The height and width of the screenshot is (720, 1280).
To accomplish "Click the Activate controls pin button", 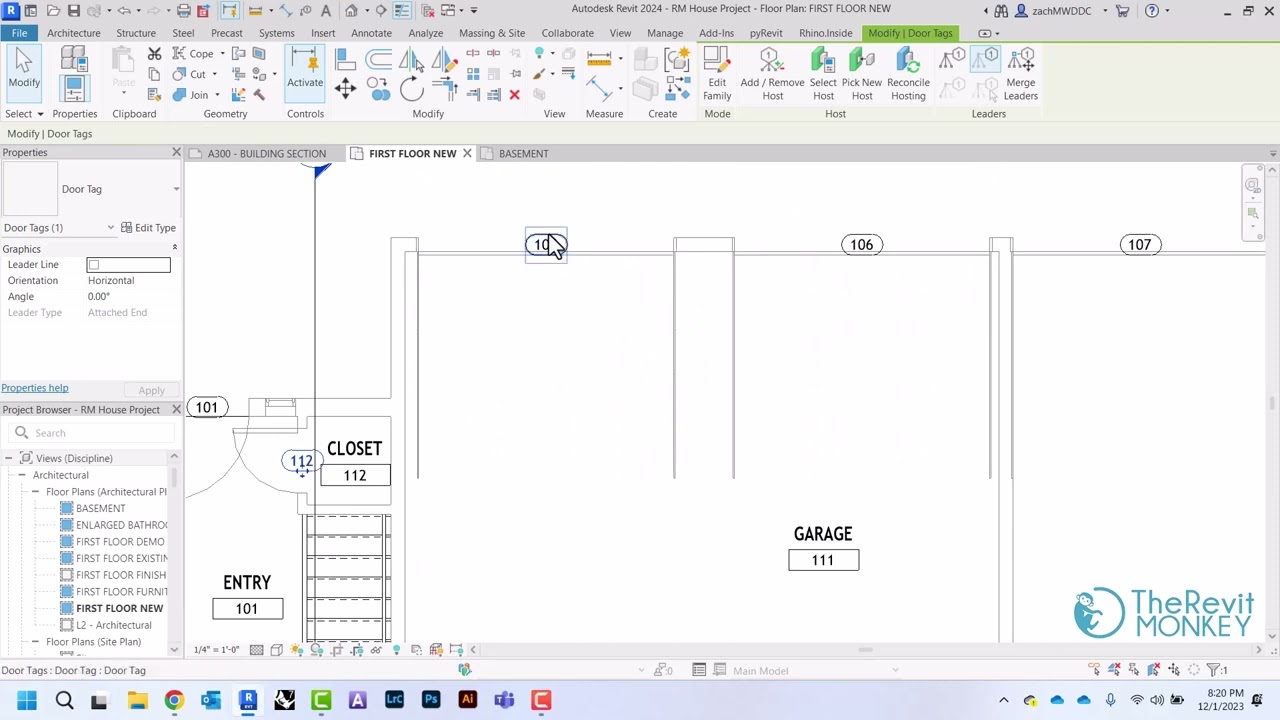I will 305,71.
